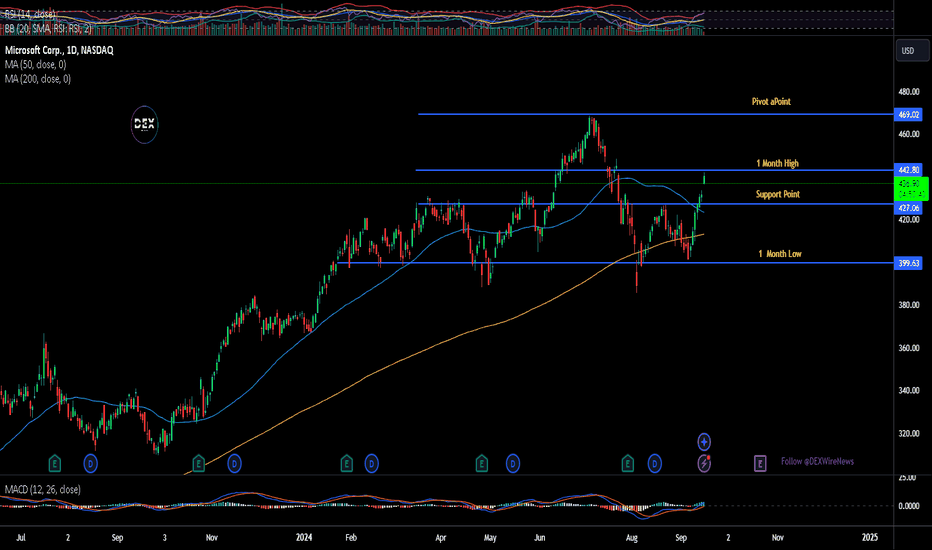Click the 480.00 price axis label
The width and height of the screenshot is (932, 550).
(x=909, y=92)
